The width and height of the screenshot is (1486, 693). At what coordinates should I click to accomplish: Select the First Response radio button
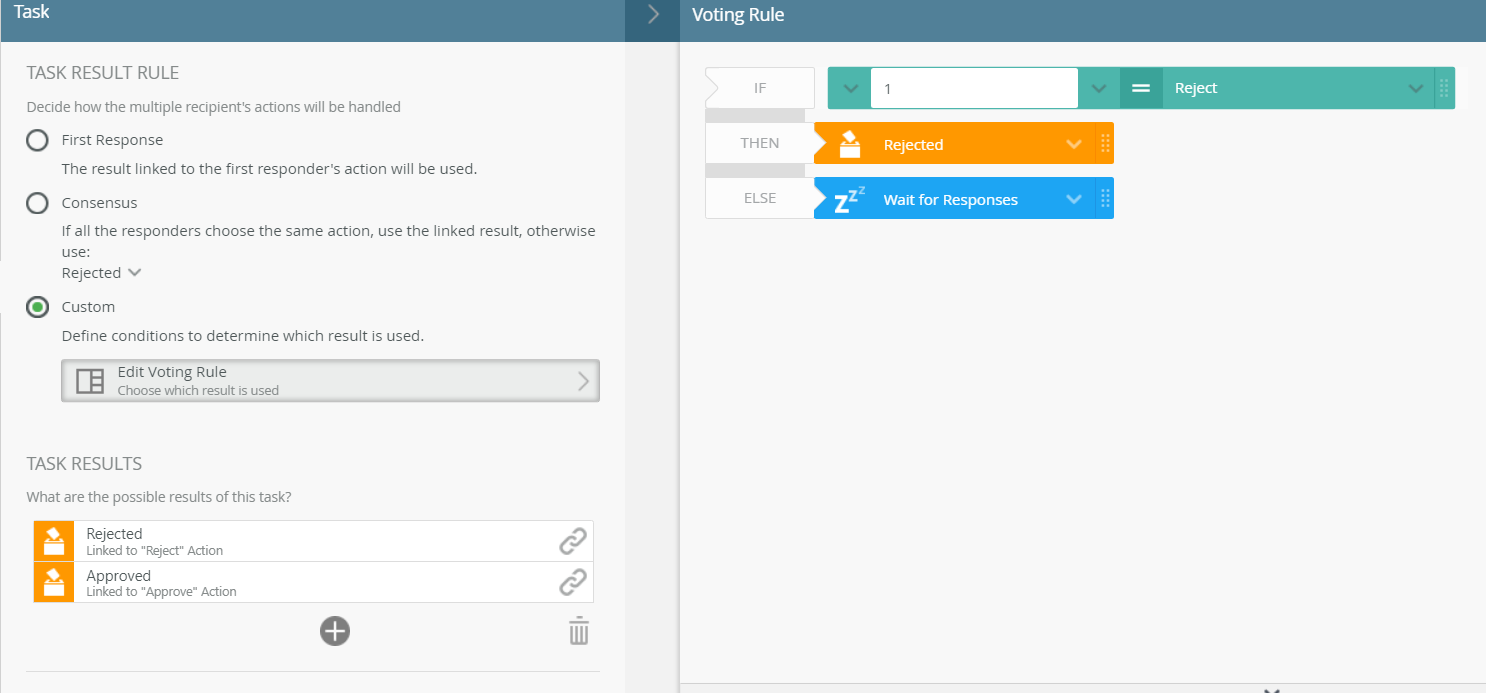pyautogui.click(x=37, y=140)
